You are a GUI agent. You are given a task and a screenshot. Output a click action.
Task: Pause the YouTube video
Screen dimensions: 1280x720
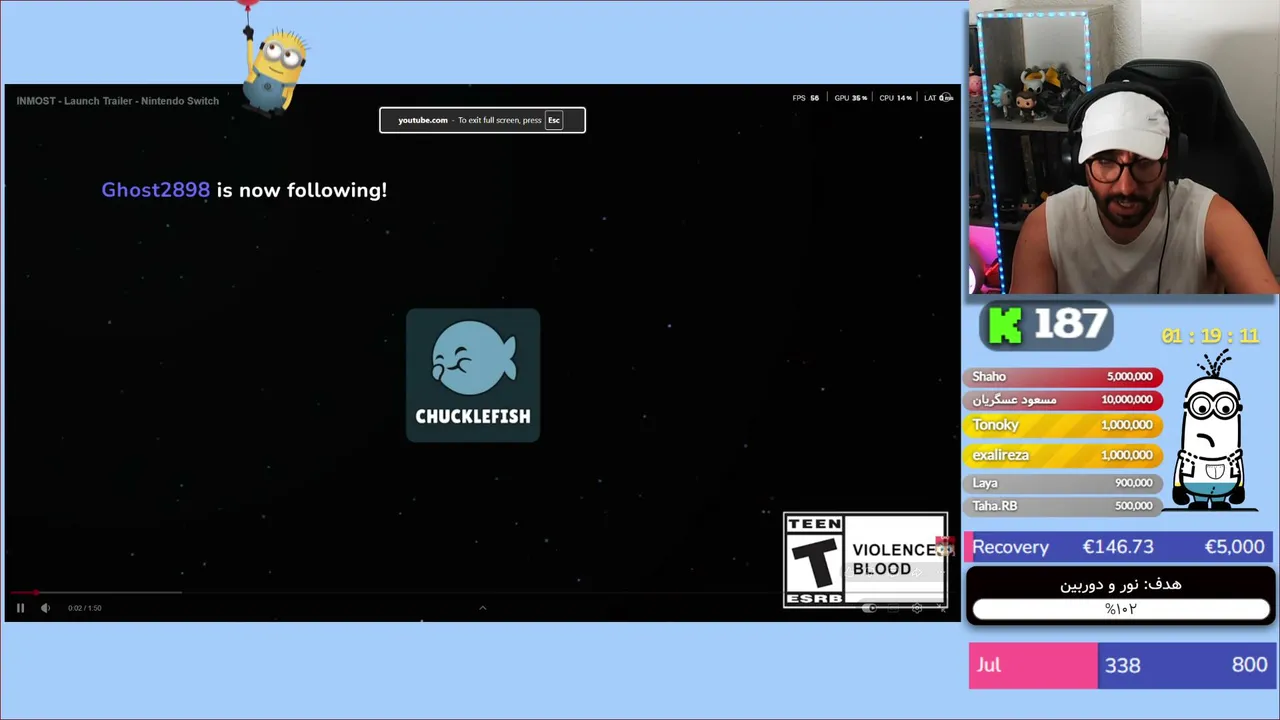(20, 608)
